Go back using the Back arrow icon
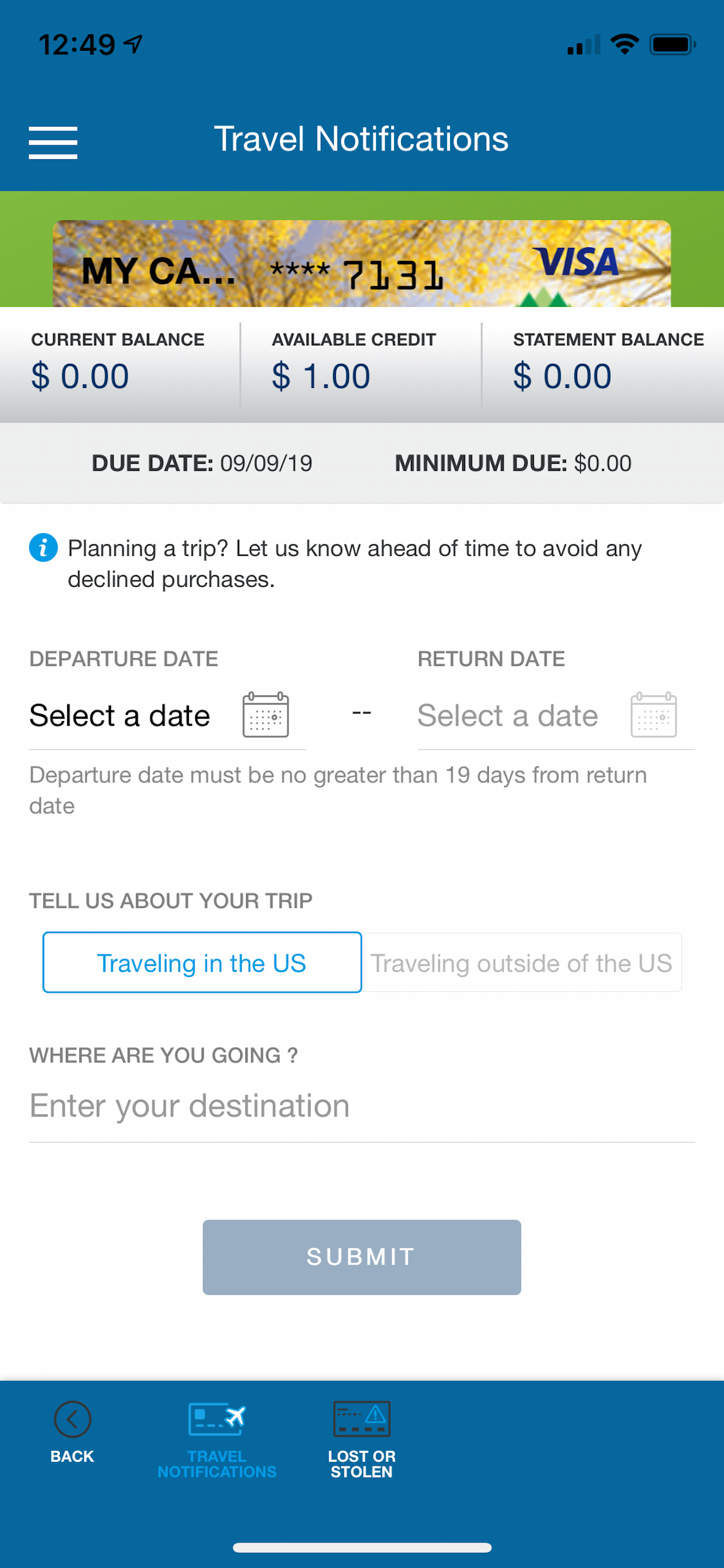Viewport: 724px width, 1568px height. click(x=72, y=1419)
